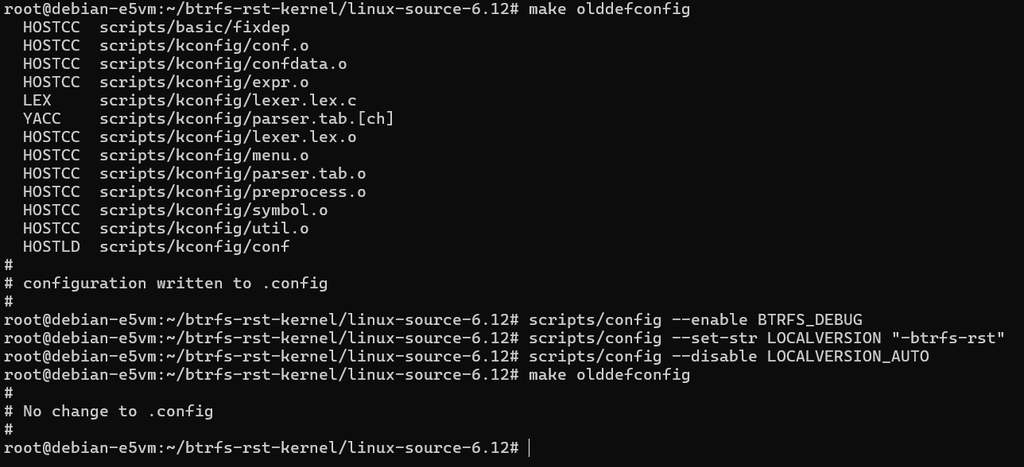The image size is (1024, 467).
Task: Click the 'scripts/kconfig/menu.o' line
Action: [x=166, y=155]
